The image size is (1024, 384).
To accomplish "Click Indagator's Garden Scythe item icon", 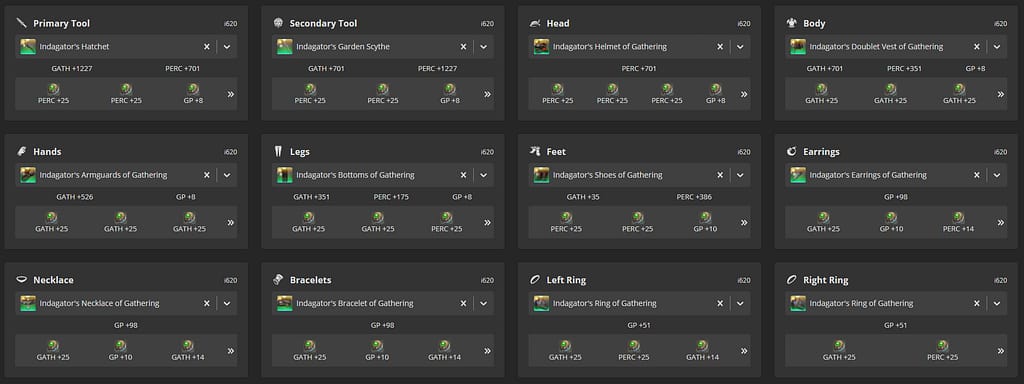I will [x=285, y=47].
